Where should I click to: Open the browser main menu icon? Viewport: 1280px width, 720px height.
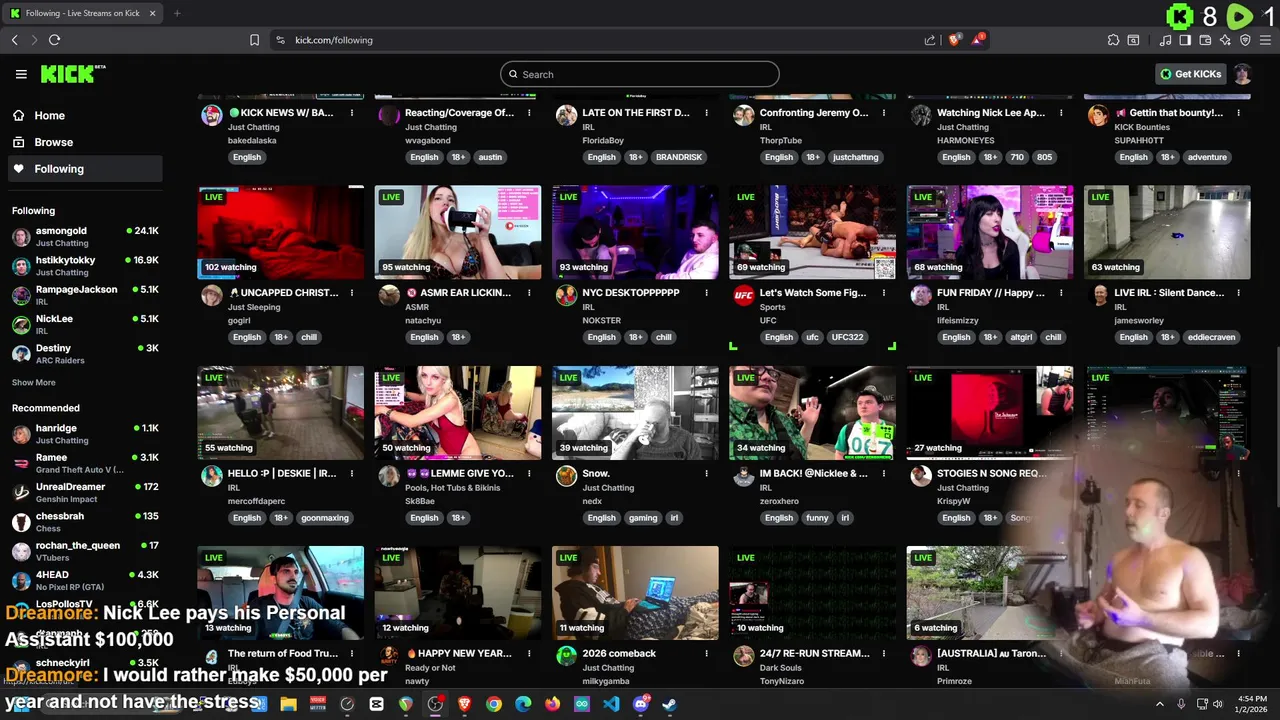(1265, 40)
